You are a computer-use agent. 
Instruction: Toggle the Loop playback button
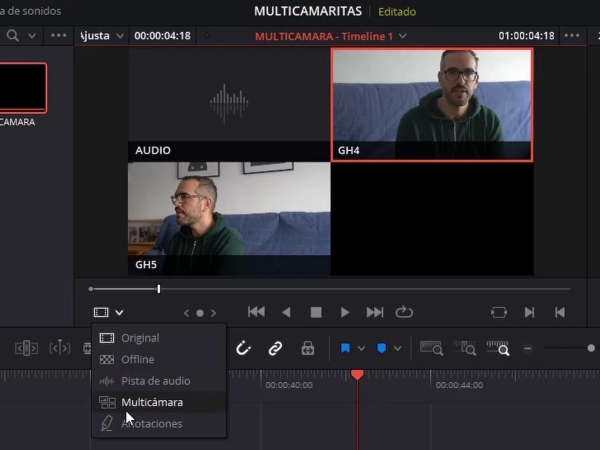(404, 312)
